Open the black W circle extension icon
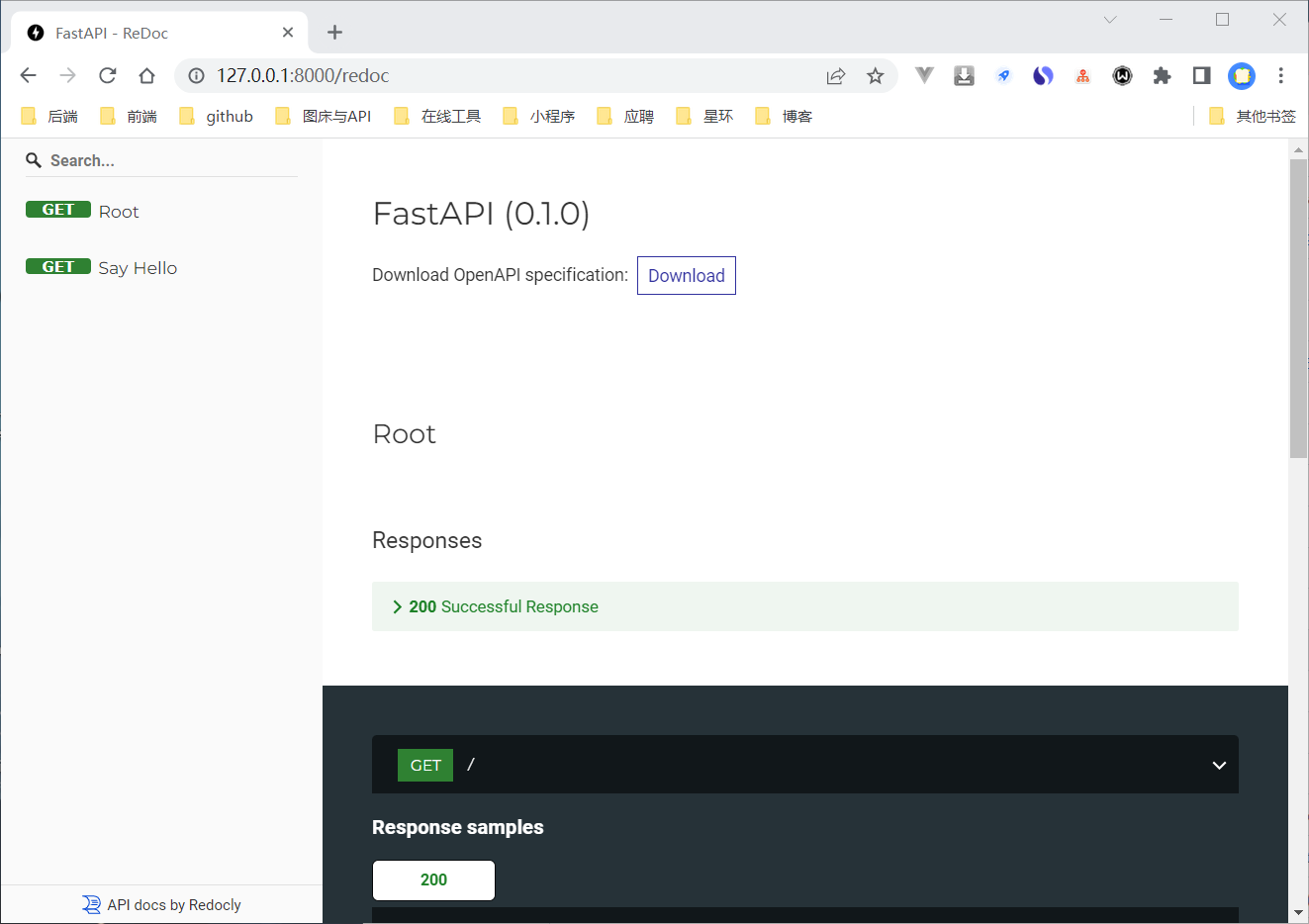Image resolution: width=1309 pixels, height=924 pixels. 1122,75
